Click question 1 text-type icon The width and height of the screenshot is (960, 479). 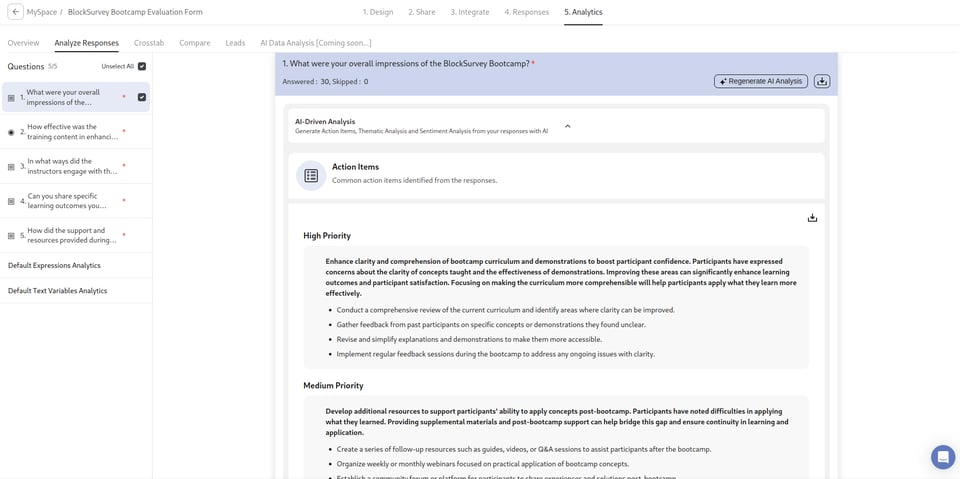click(11, 98)
